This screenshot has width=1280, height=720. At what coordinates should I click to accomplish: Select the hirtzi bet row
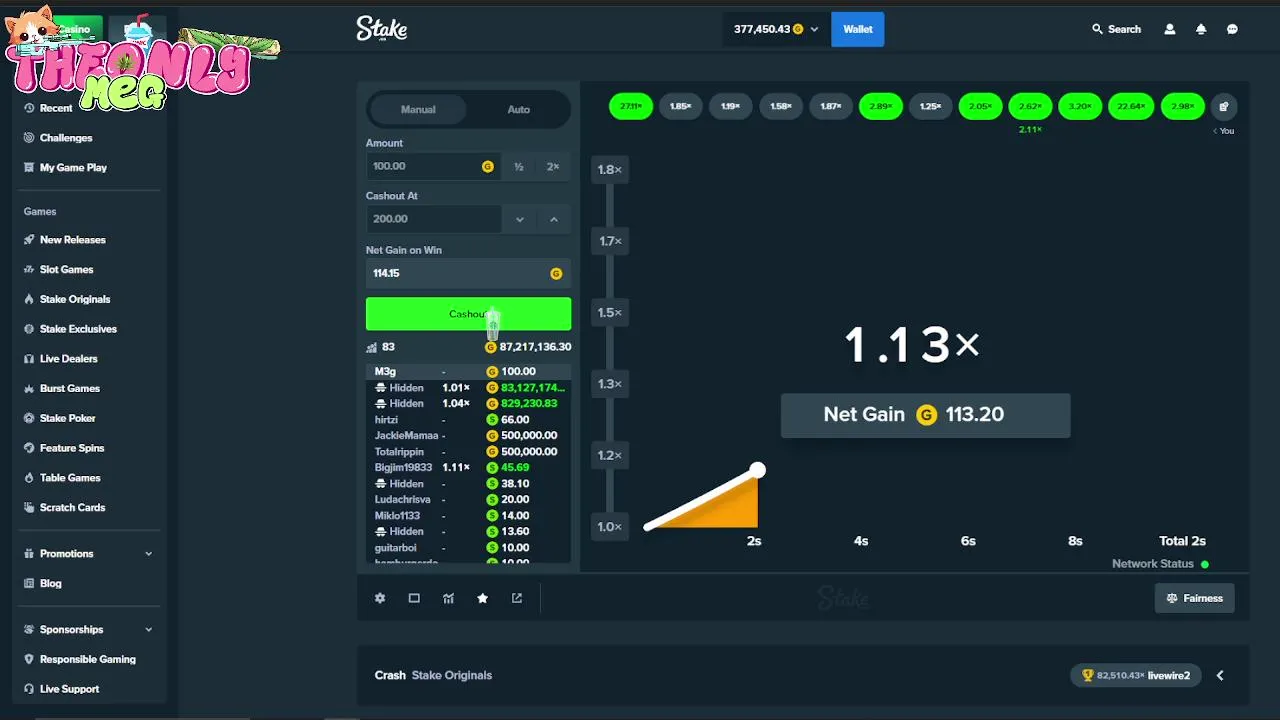(468, 420)
